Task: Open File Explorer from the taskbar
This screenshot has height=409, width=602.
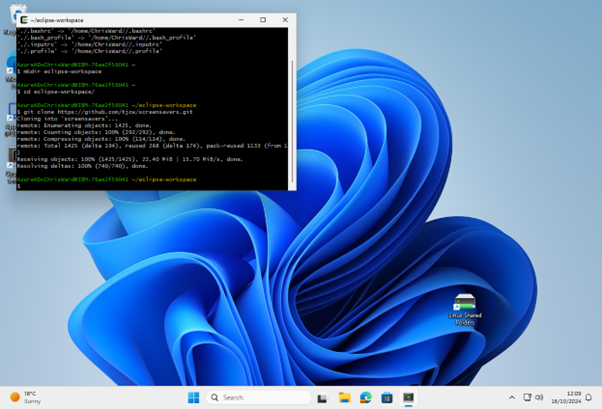Action: [x=344, y=397]
